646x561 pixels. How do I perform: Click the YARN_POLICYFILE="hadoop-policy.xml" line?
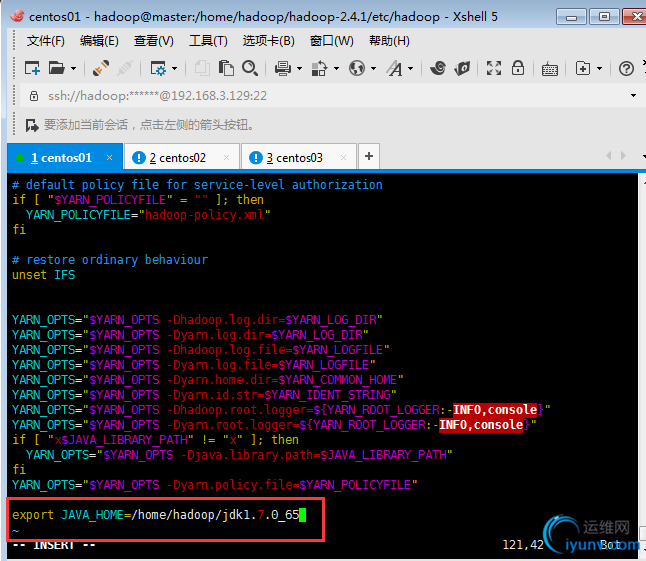pos(148,215)
